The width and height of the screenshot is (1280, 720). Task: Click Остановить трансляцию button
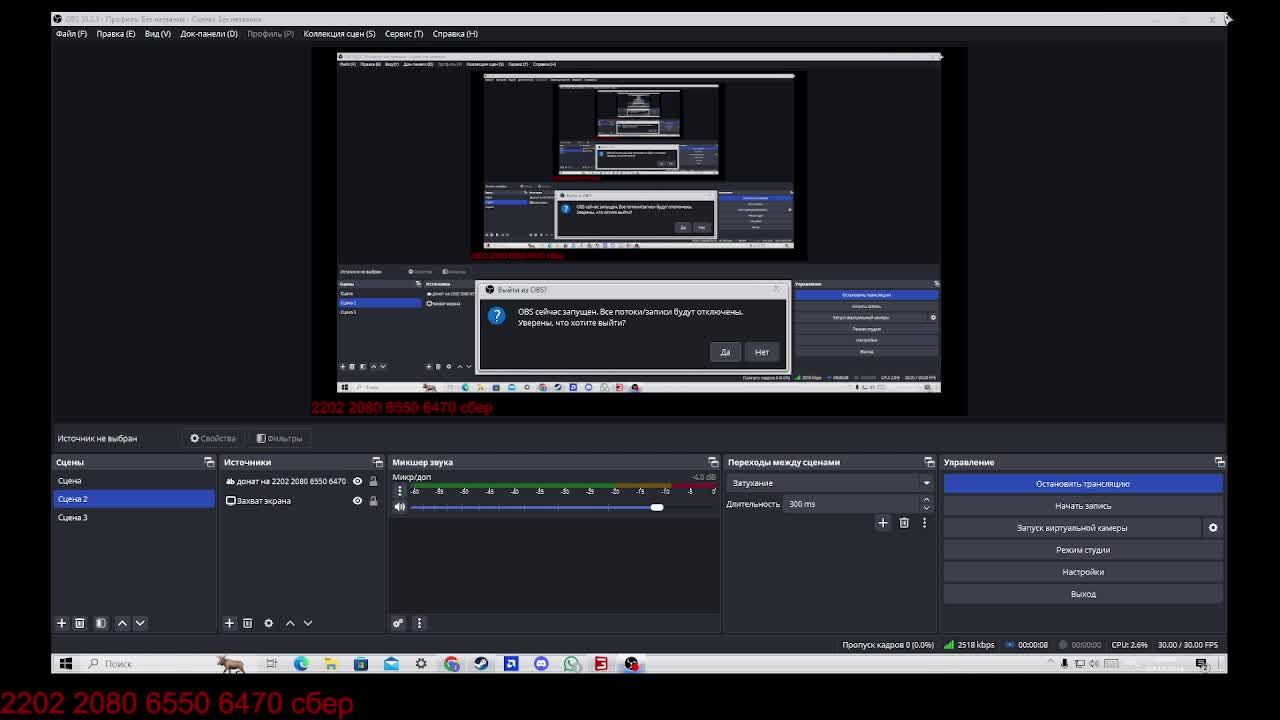1083,484
